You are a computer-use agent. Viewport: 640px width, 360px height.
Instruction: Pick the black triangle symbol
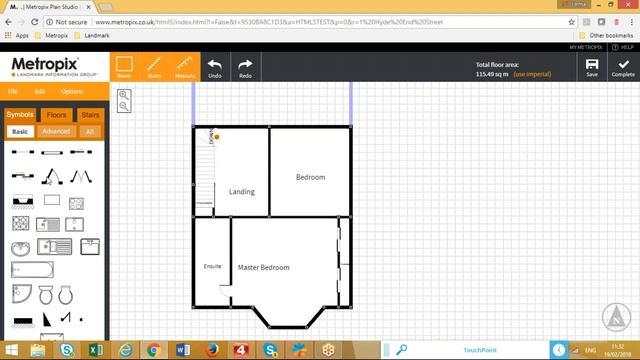(47, 319)
